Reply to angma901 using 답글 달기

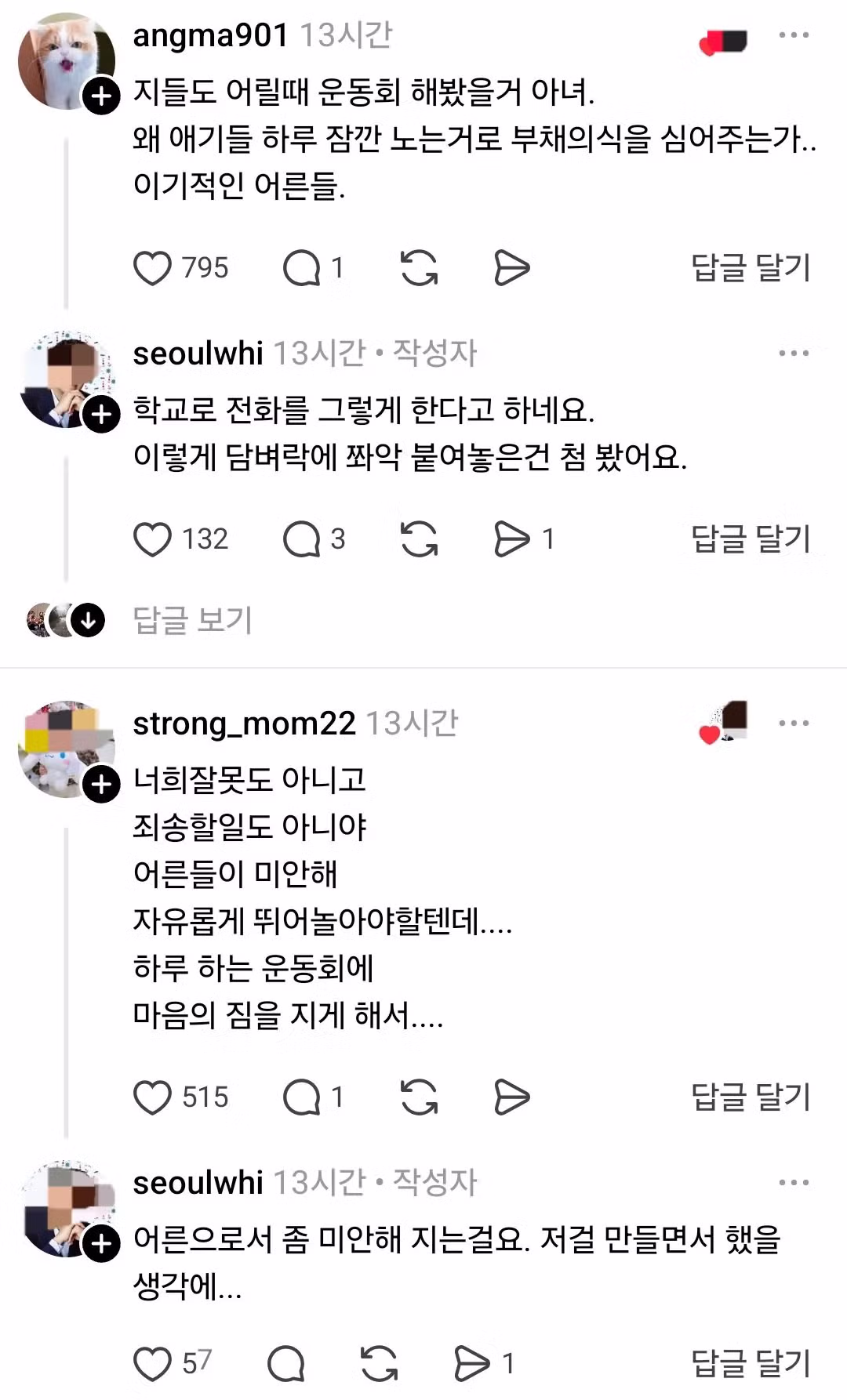point(751,267)
